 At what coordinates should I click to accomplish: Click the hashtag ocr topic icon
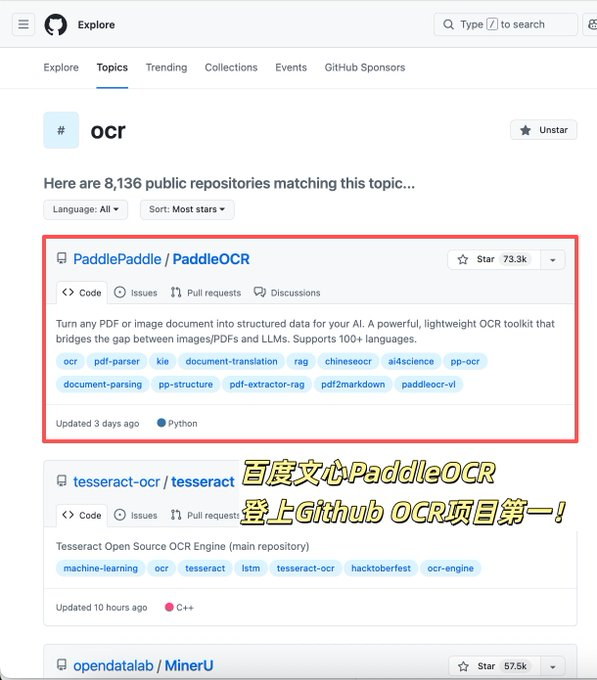[x=61, y=130]
